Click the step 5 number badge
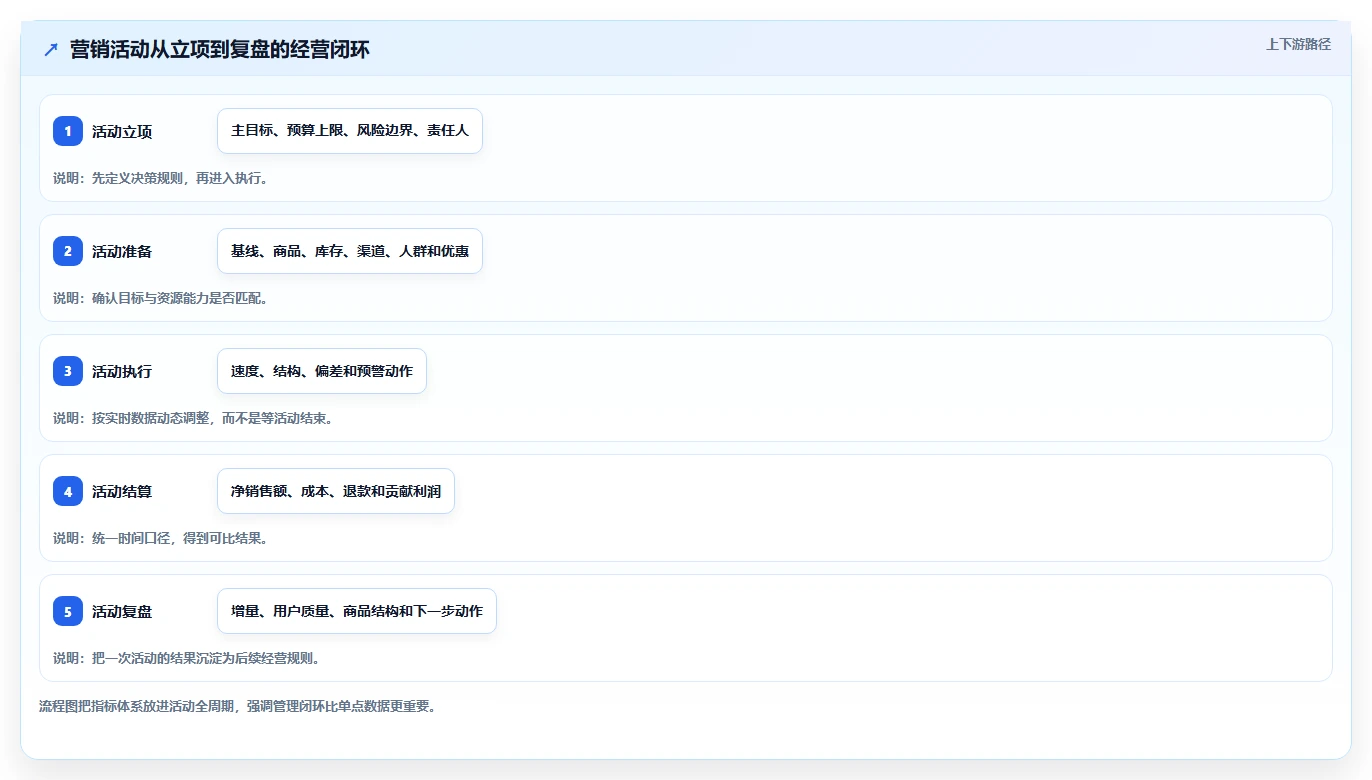This screenshot has height=780, width=1372. tap(68, 611)
